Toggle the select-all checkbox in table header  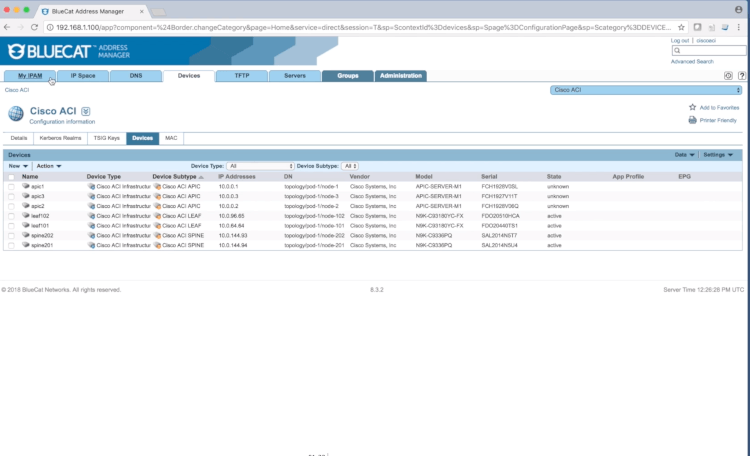click(11, 176)
